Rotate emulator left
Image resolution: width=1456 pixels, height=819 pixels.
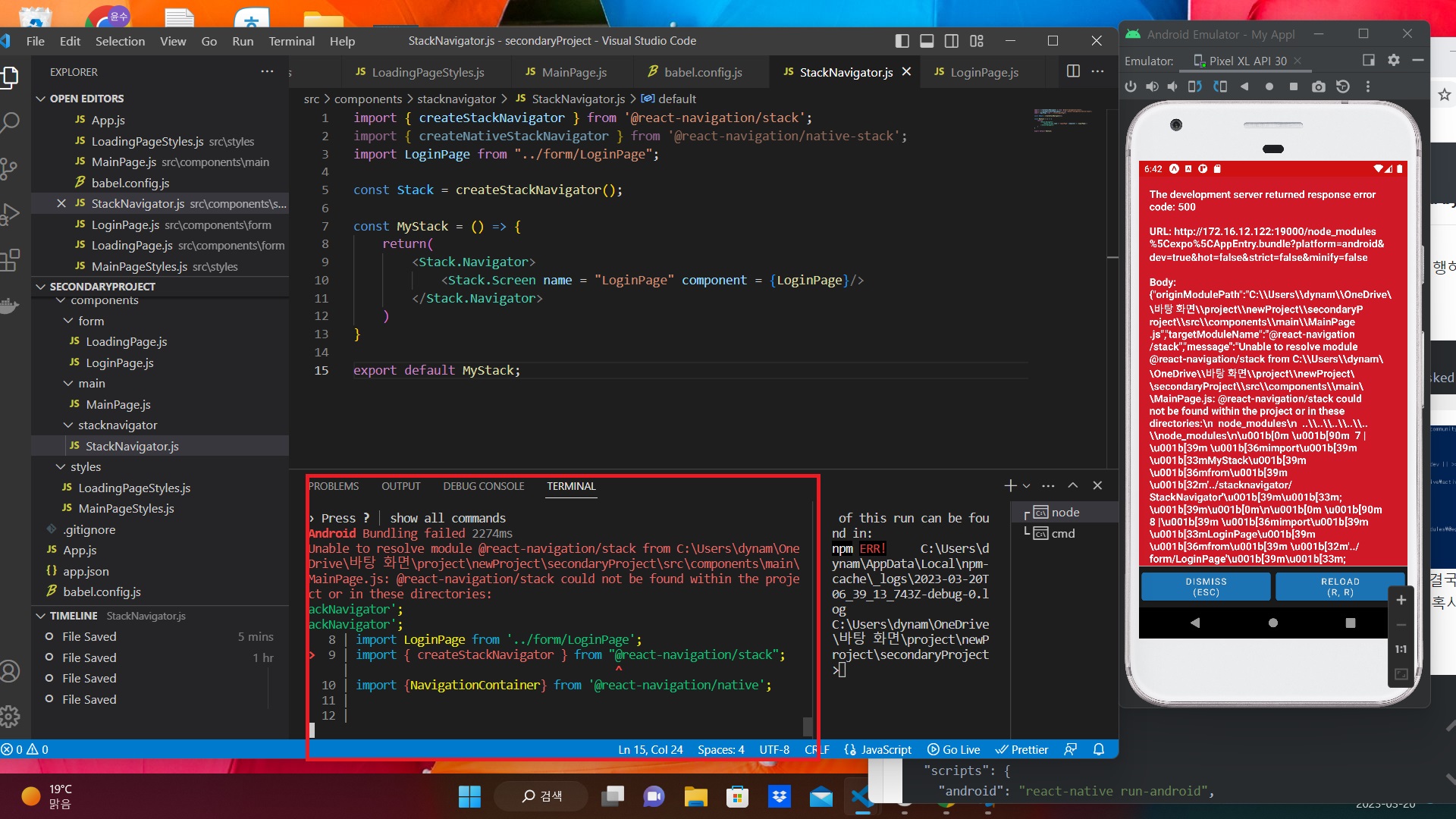pyautogui.click(x=1195, y=86)
